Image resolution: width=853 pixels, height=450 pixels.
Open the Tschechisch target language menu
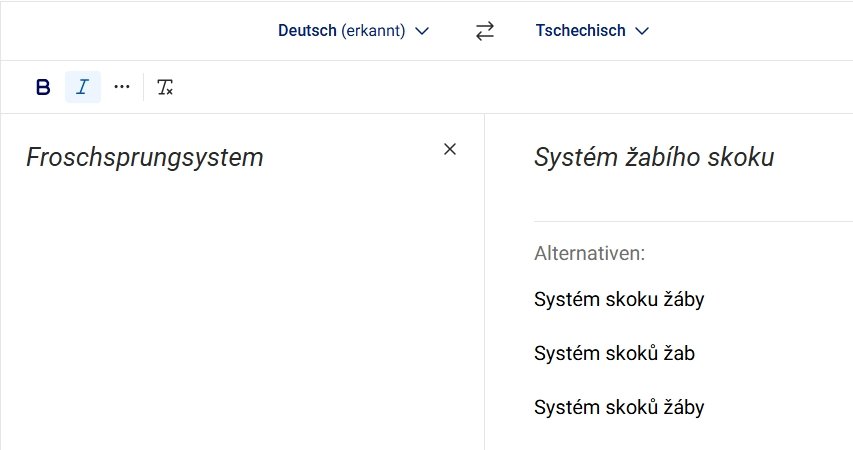(x=581, y=31)
